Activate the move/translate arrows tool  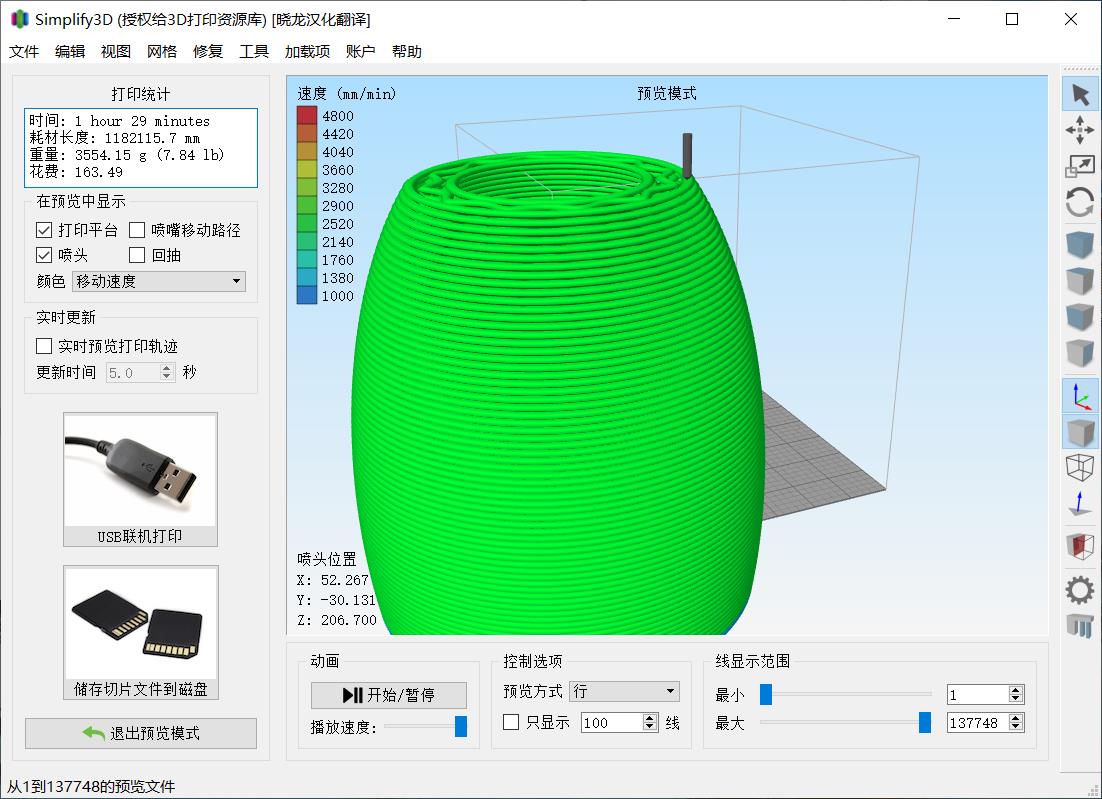click(x=1080, y=130)
